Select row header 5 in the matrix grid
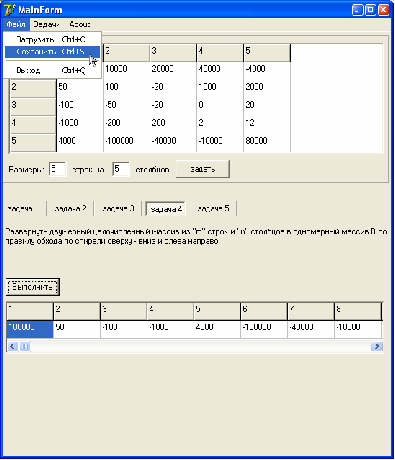This screenshot has width=395, height=460. click(33, 142)
